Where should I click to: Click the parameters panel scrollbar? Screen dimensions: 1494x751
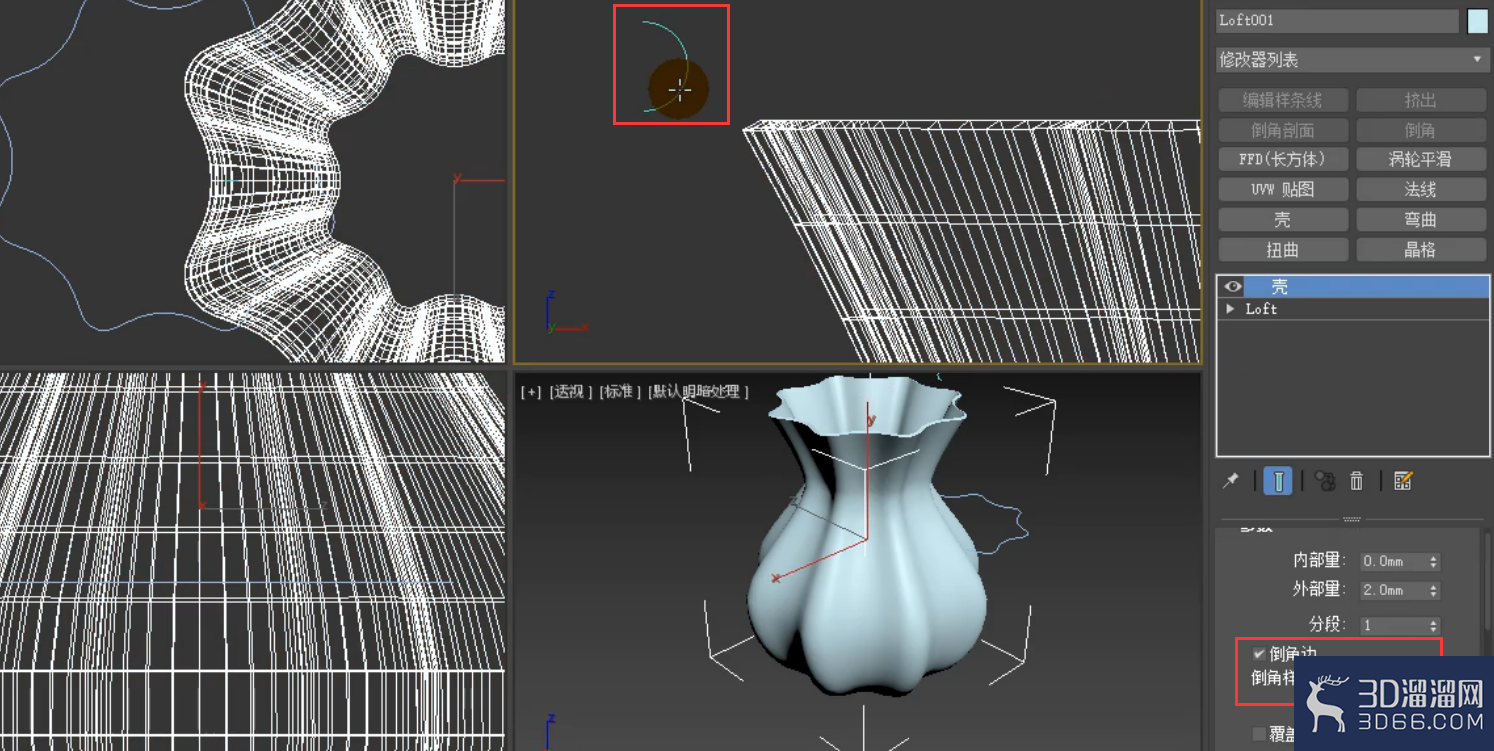pyautogui.click(x=1487, y=580)
